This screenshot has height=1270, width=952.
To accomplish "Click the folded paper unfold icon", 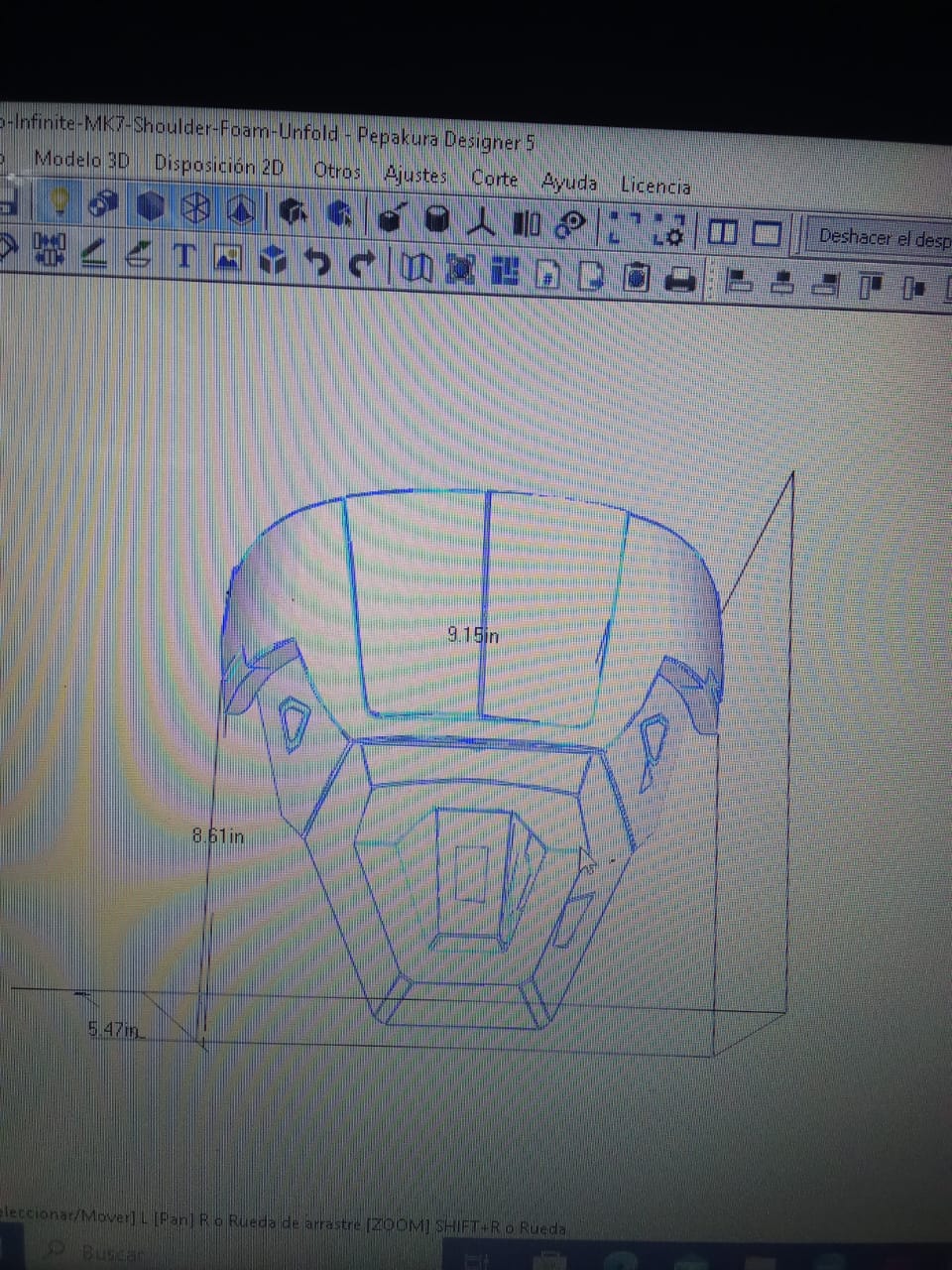I will click(x=417, y=267).
